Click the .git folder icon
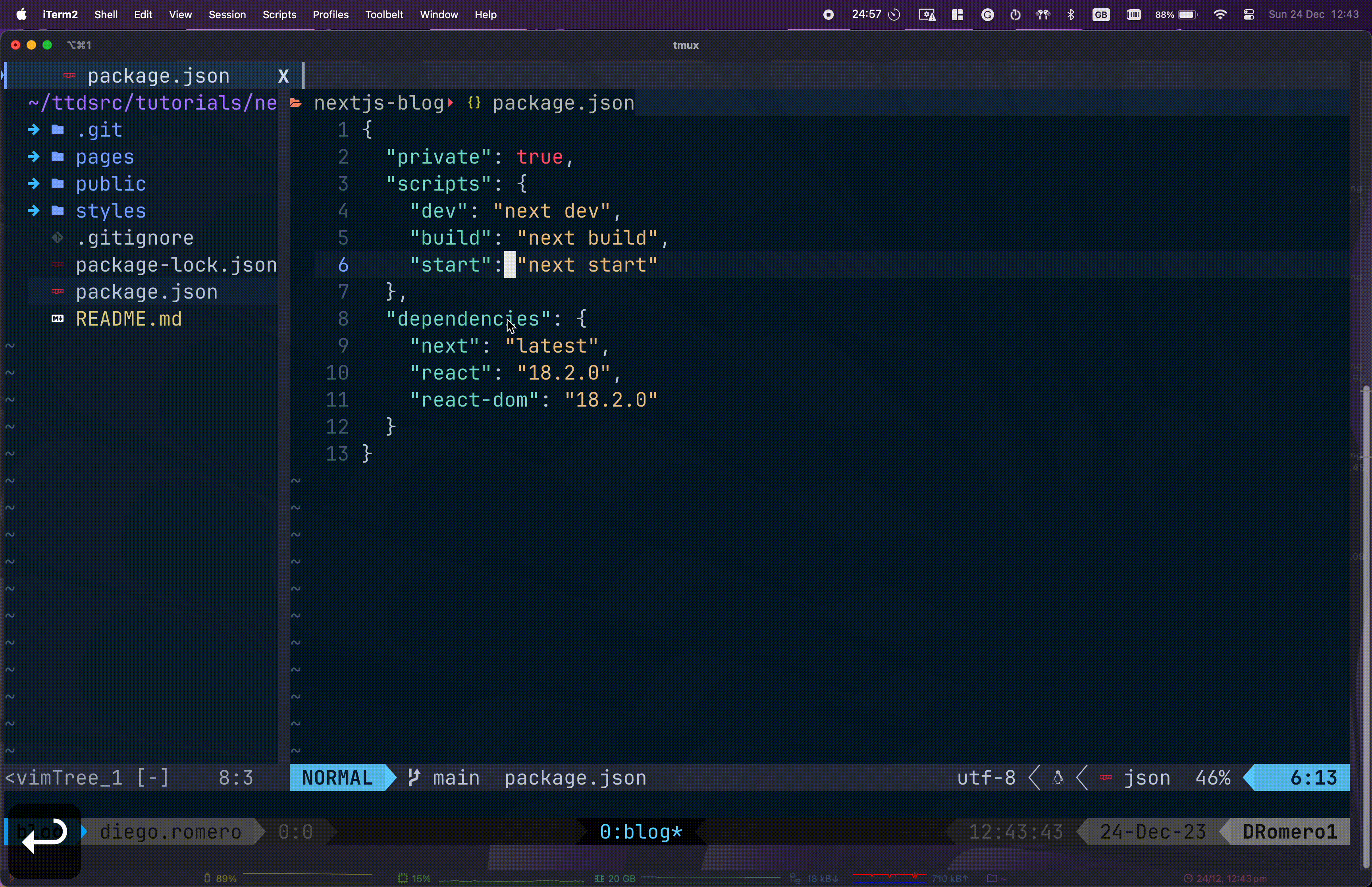 tap(58, 130)
